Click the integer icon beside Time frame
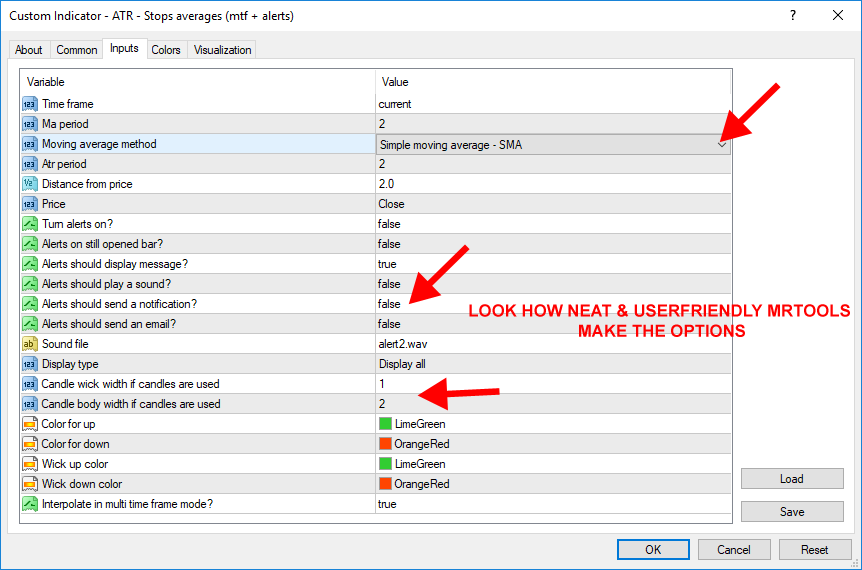Image resolution: width=862 pixels, height=570 pixels. point(30,104)
